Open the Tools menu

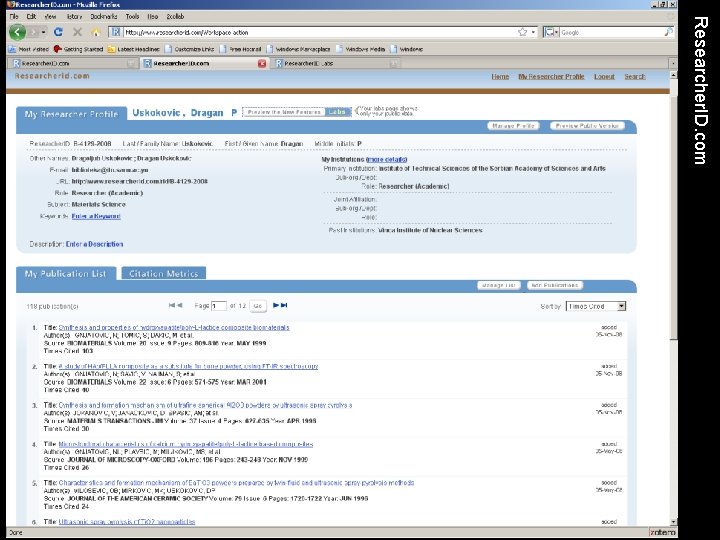(132, 17)
